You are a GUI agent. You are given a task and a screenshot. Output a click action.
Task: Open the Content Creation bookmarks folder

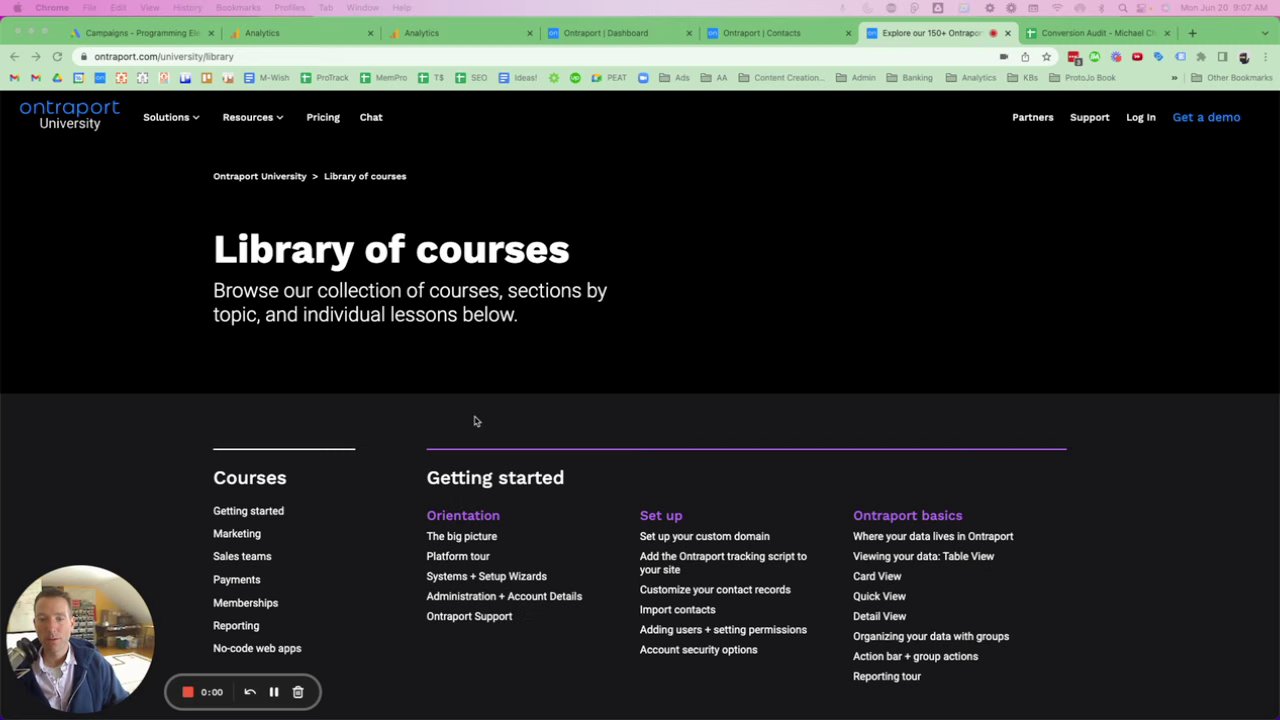click(x=782, y=78)
